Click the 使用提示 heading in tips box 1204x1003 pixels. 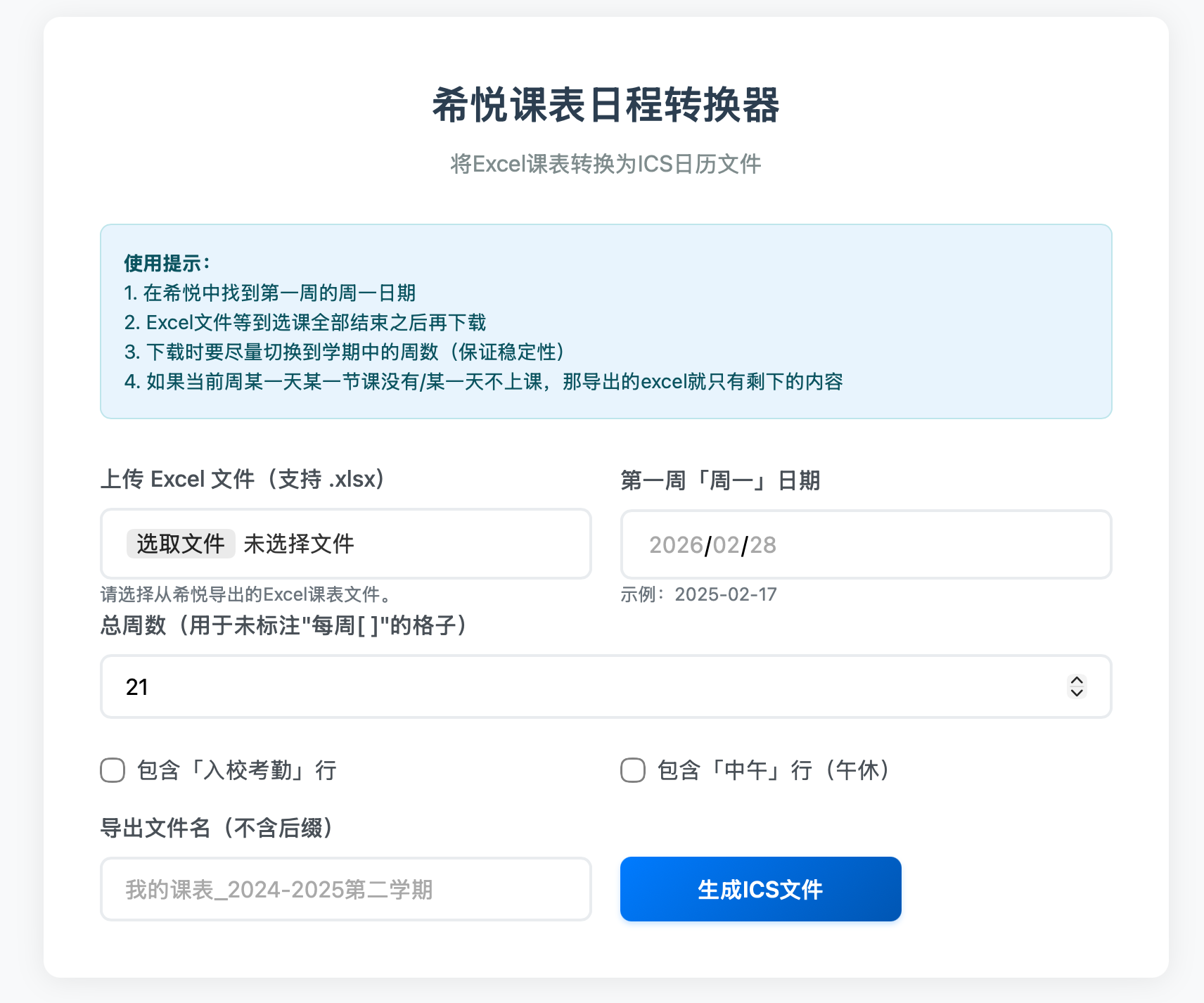(167, 263)
